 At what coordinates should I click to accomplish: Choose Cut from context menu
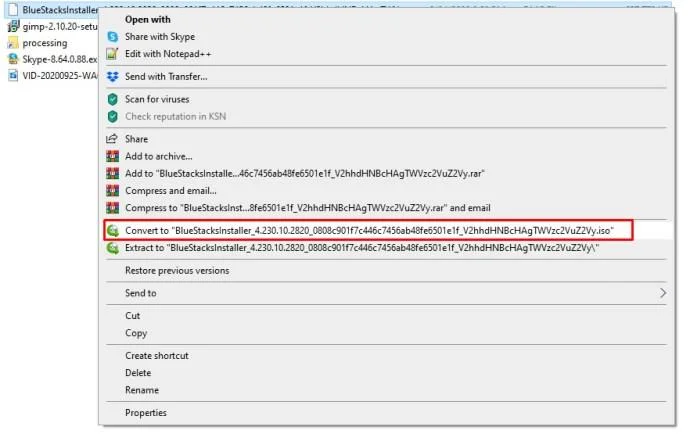pos(132,316)
